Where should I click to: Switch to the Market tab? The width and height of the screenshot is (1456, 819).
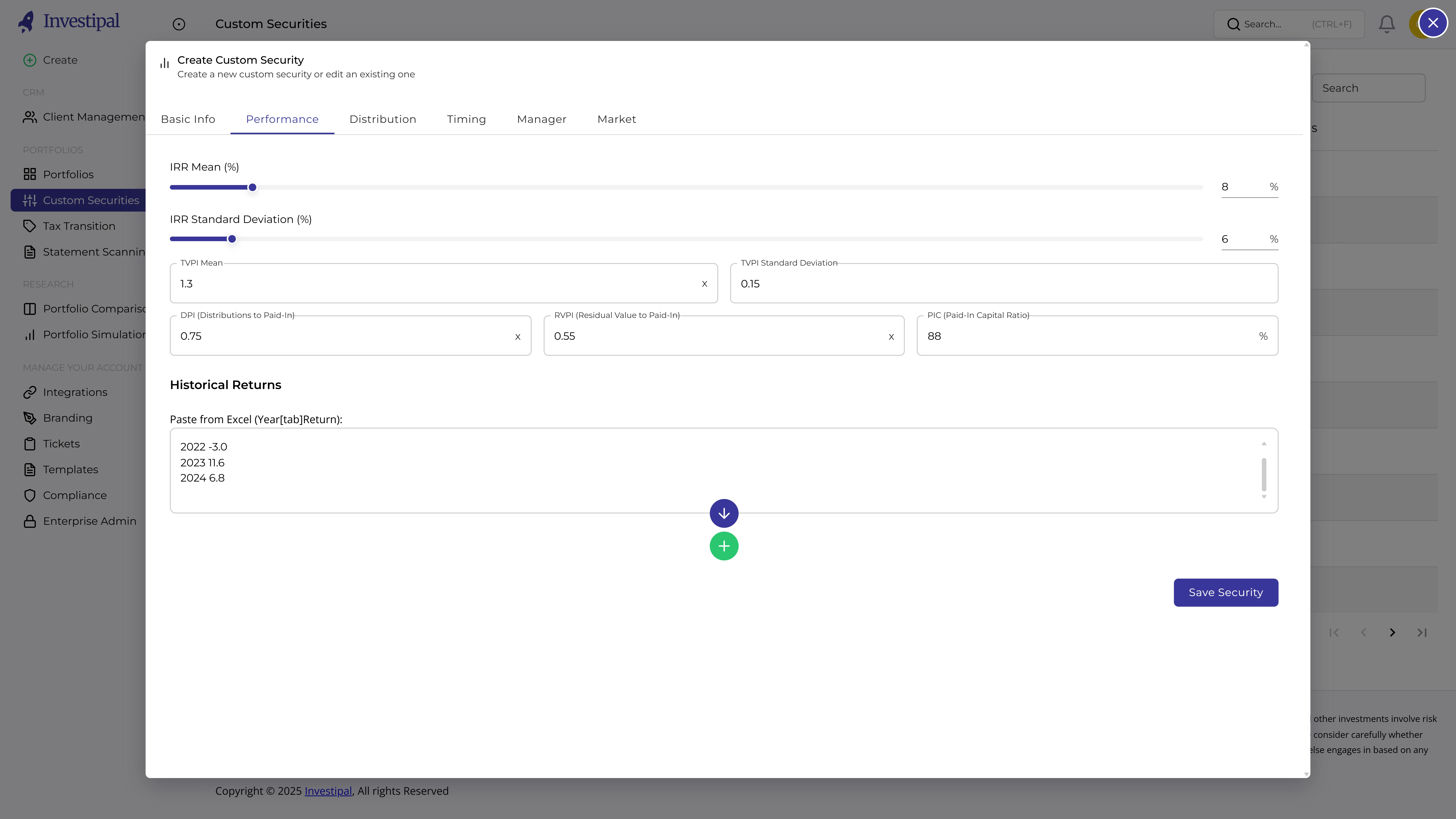(x=617, y=119)
